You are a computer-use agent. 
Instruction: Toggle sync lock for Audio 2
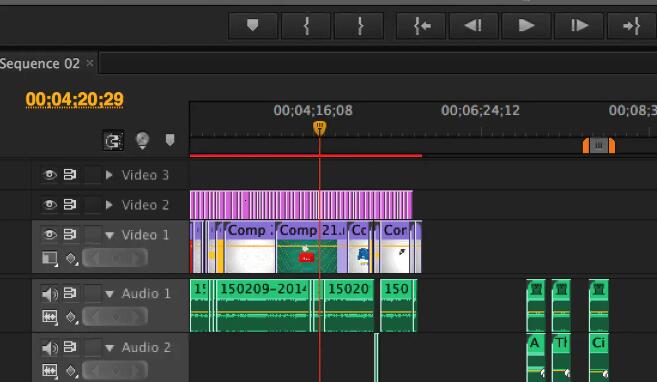[x=70, y=347]
